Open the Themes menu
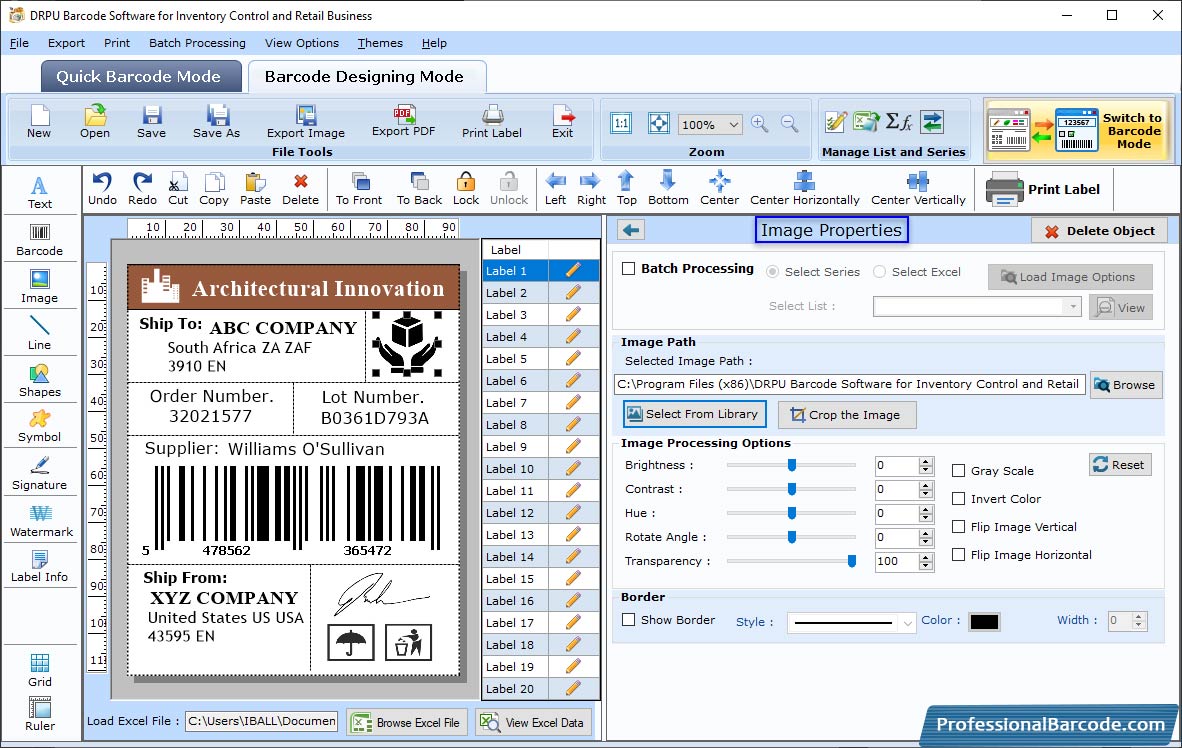1182x748 pixels. [x=380, y=43]
